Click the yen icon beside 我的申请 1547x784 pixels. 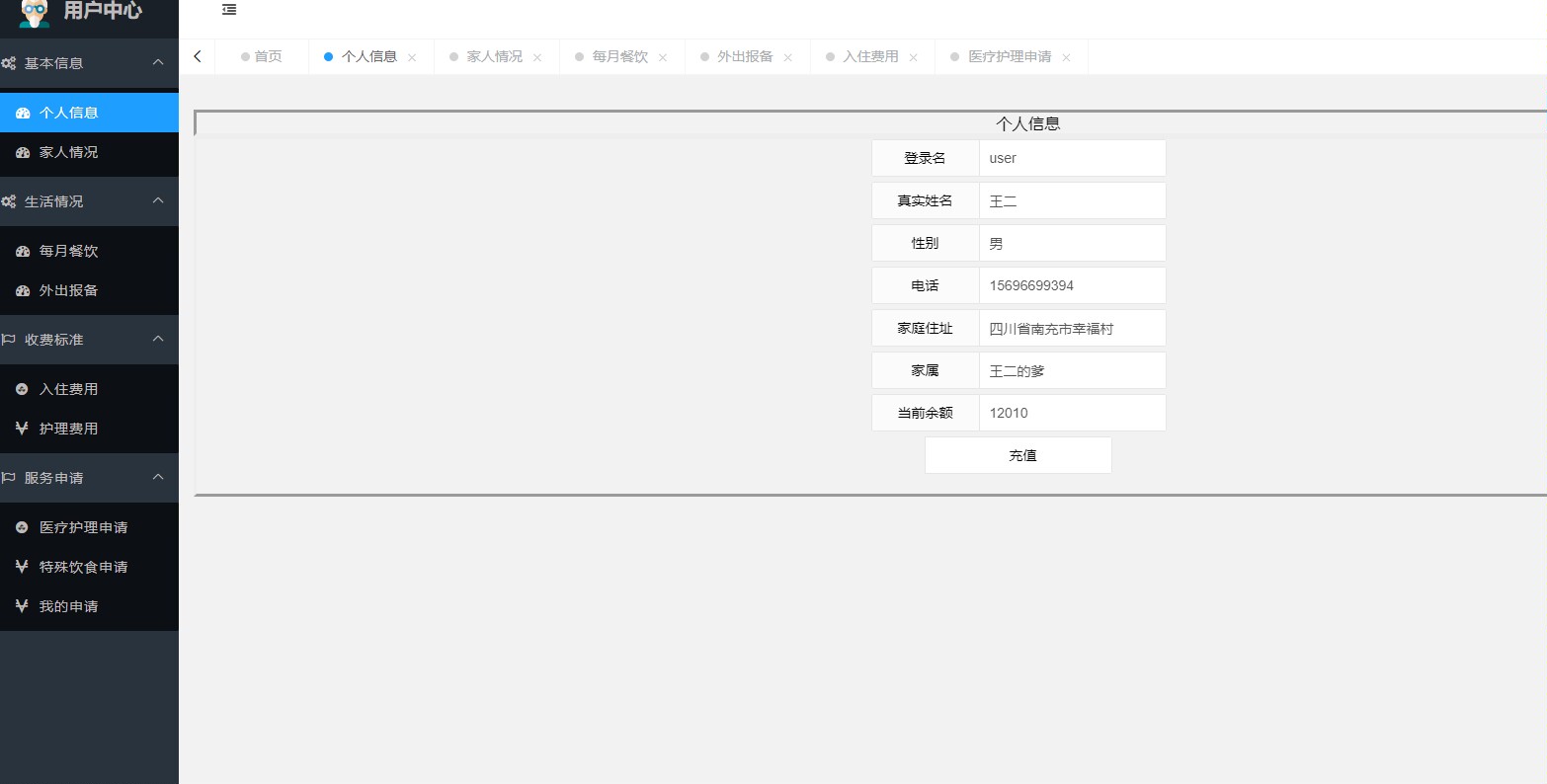point(22,606)
